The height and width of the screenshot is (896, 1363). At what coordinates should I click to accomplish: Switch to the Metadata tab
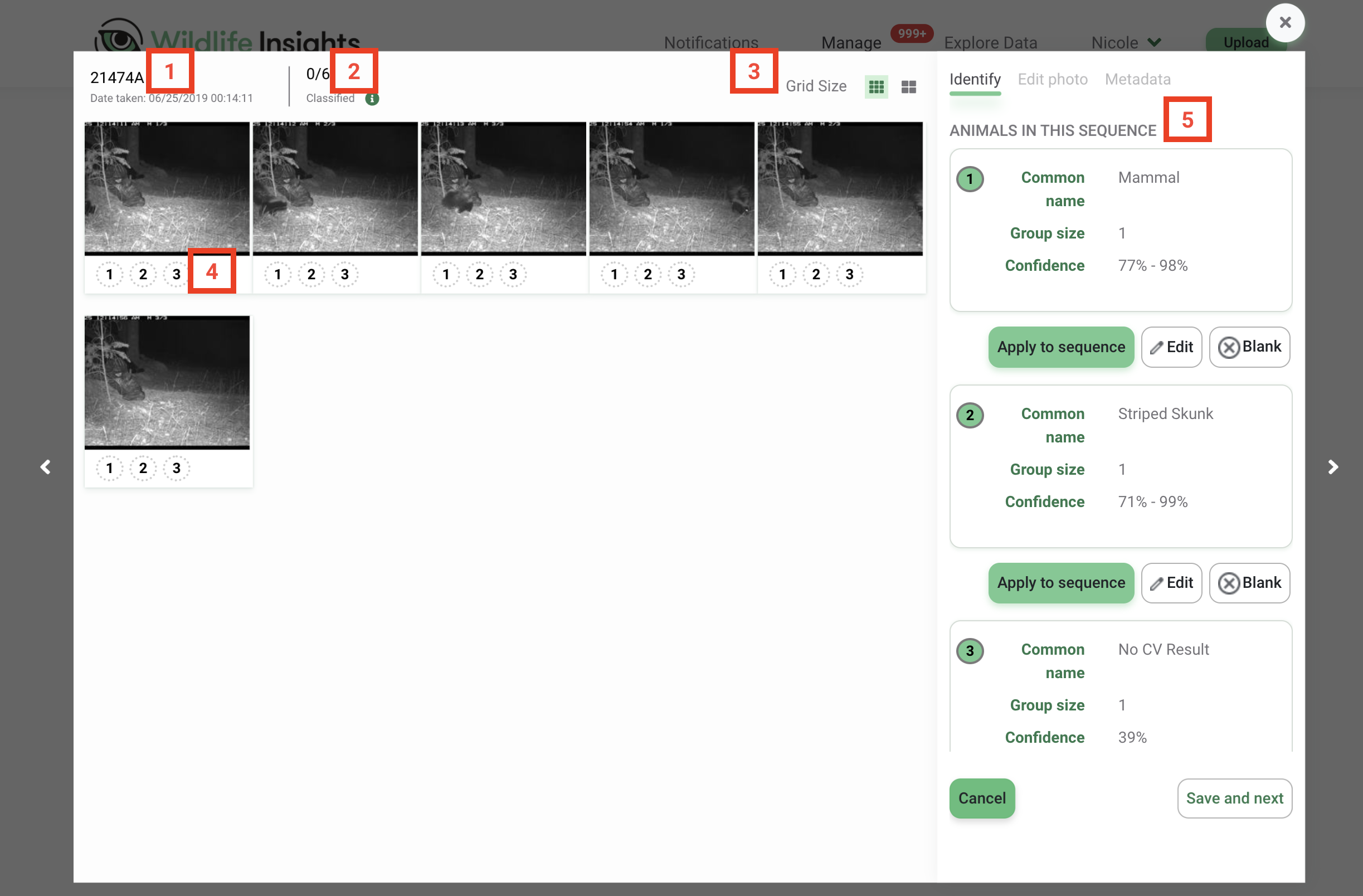(1137, 79)
